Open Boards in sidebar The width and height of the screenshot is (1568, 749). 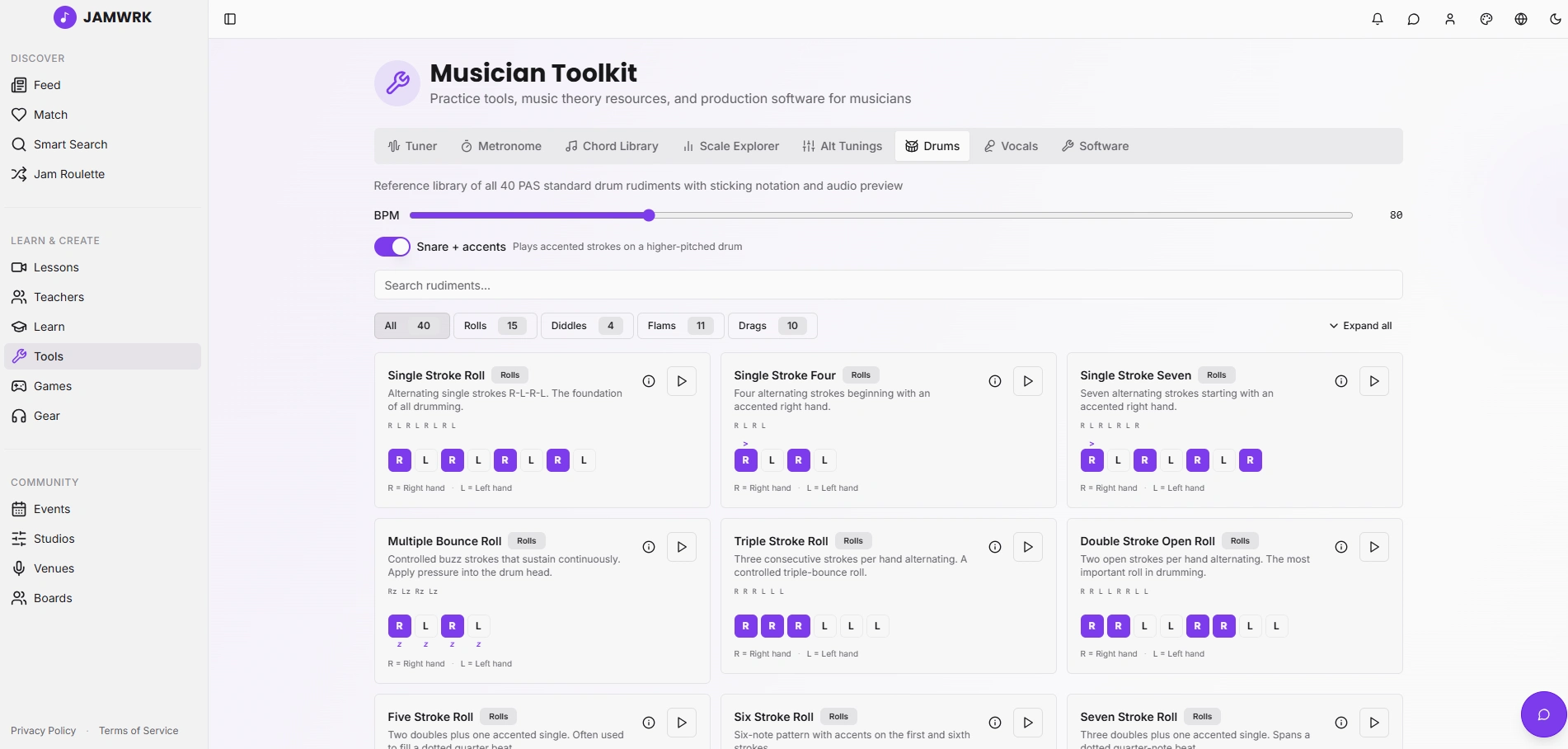click(103, 598)
